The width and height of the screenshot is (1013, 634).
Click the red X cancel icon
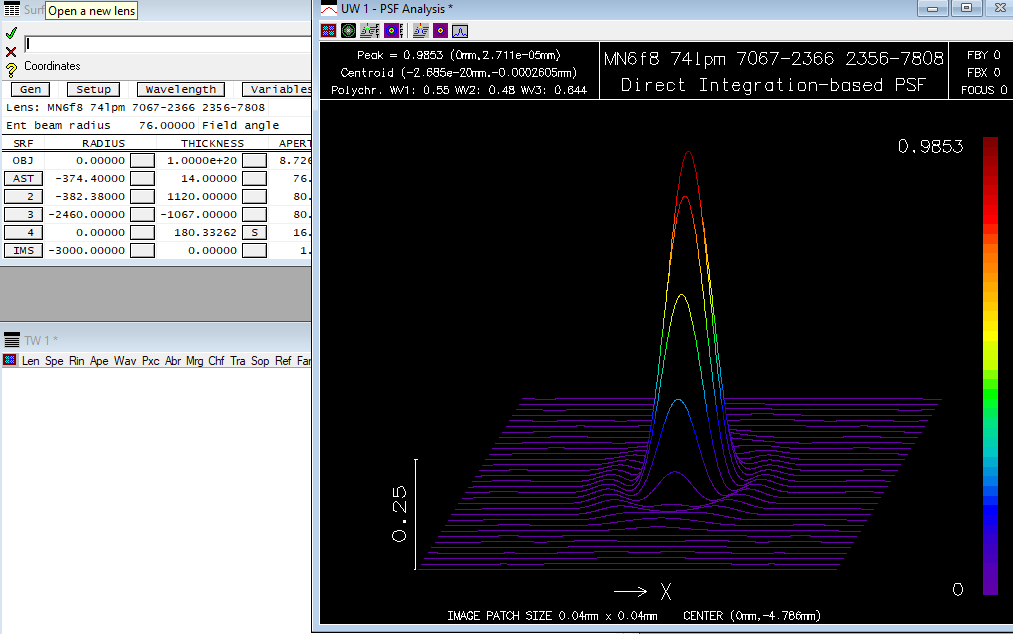pos(11,51)
